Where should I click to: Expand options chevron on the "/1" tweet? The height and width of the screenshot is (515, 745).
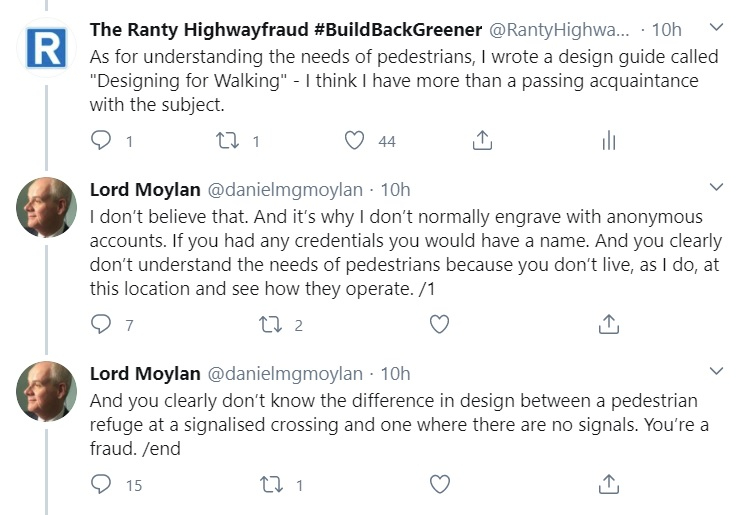[716, 186]
